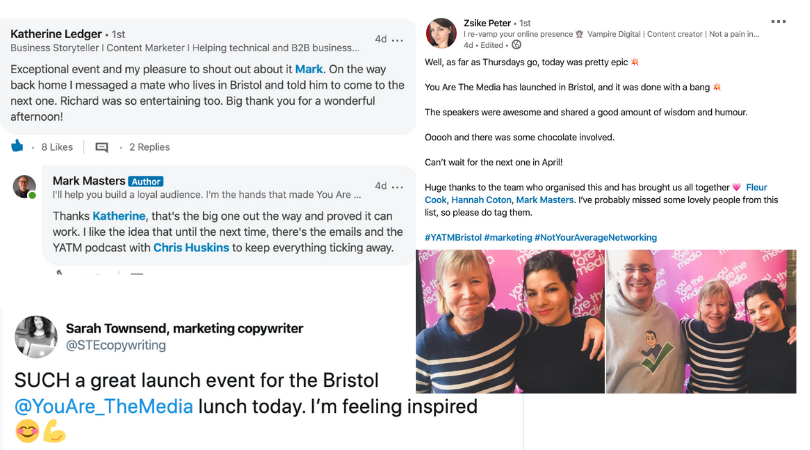The image size is (810, 450).
Task: Click the @YouAre_TheMedia Twitter handle
Action: [104, 407]
